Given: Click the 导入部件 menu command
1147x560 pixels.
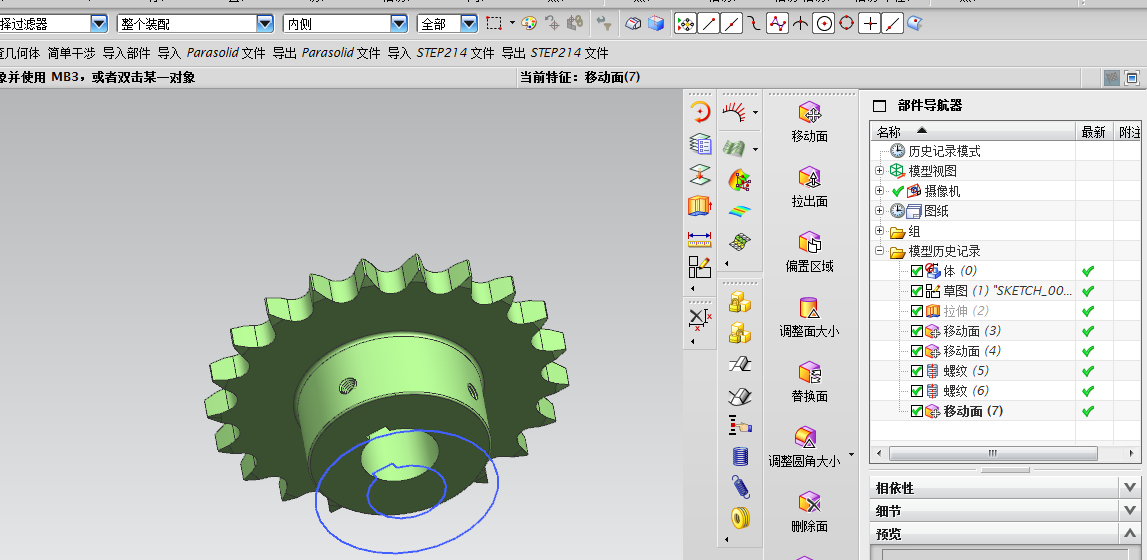Looking at the screenshot, I should (x=126, y=53).
